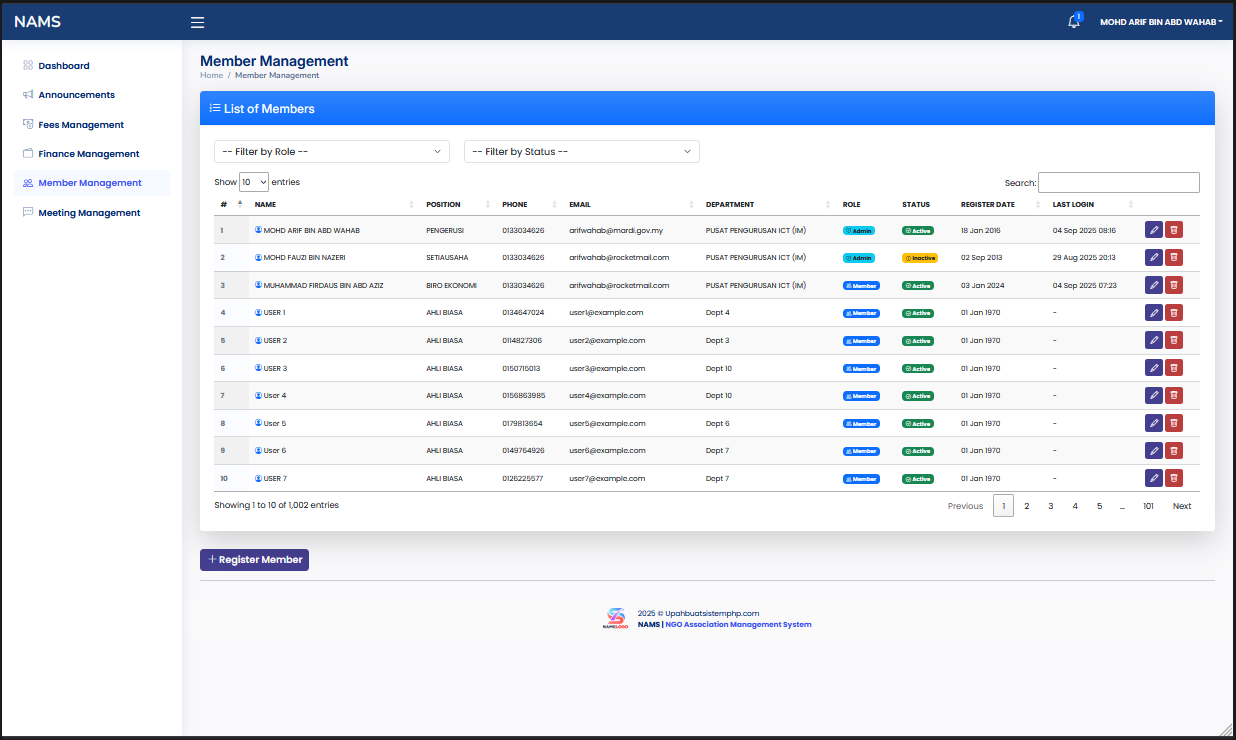Open the notification bell icon
Image resolution: width=1236 pixels, height=740 pixels.
(x=1074, y=21)
